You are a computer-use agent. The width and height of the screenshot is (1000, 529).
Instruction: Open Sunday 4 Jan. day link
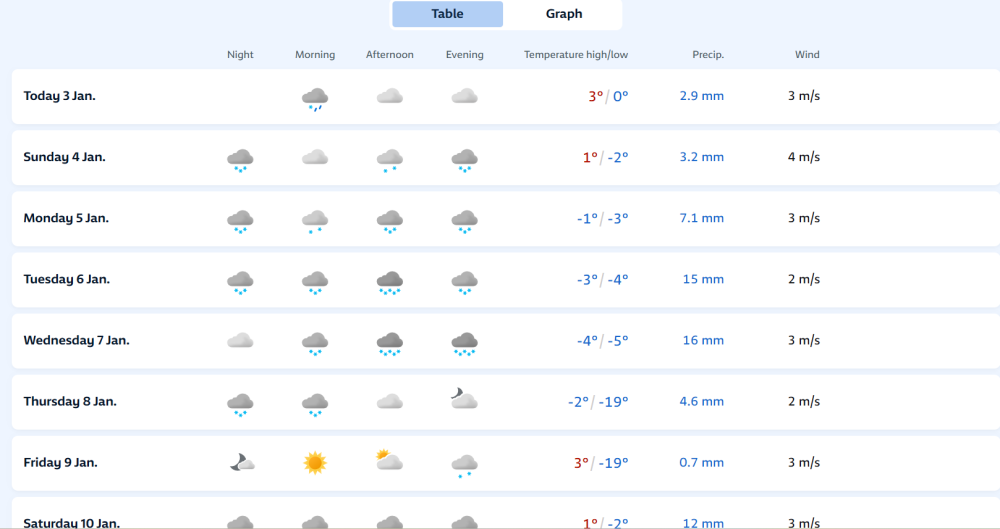(64, 157)
